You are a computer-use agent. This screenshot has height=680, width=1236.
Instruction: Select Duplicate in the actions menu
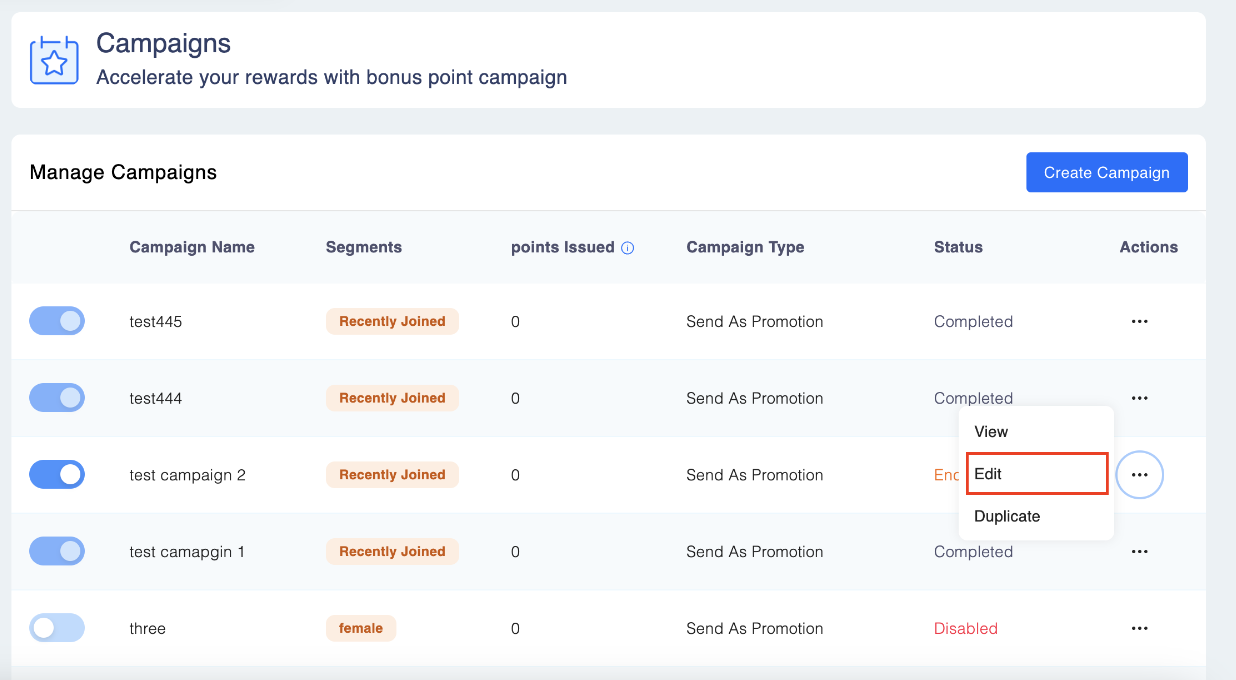(1007, 516)
